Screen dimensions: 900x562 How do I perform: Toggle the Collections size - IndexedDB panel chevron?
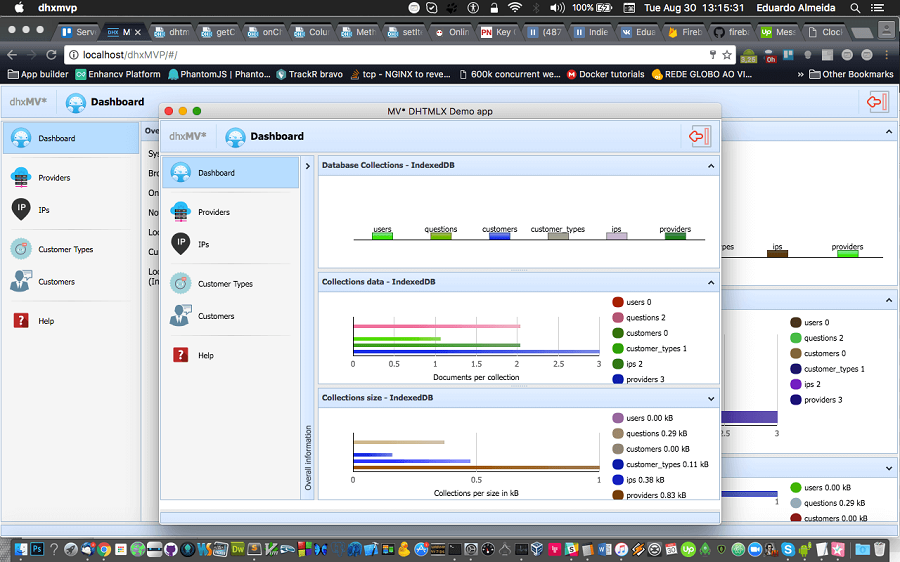[711, 398]
